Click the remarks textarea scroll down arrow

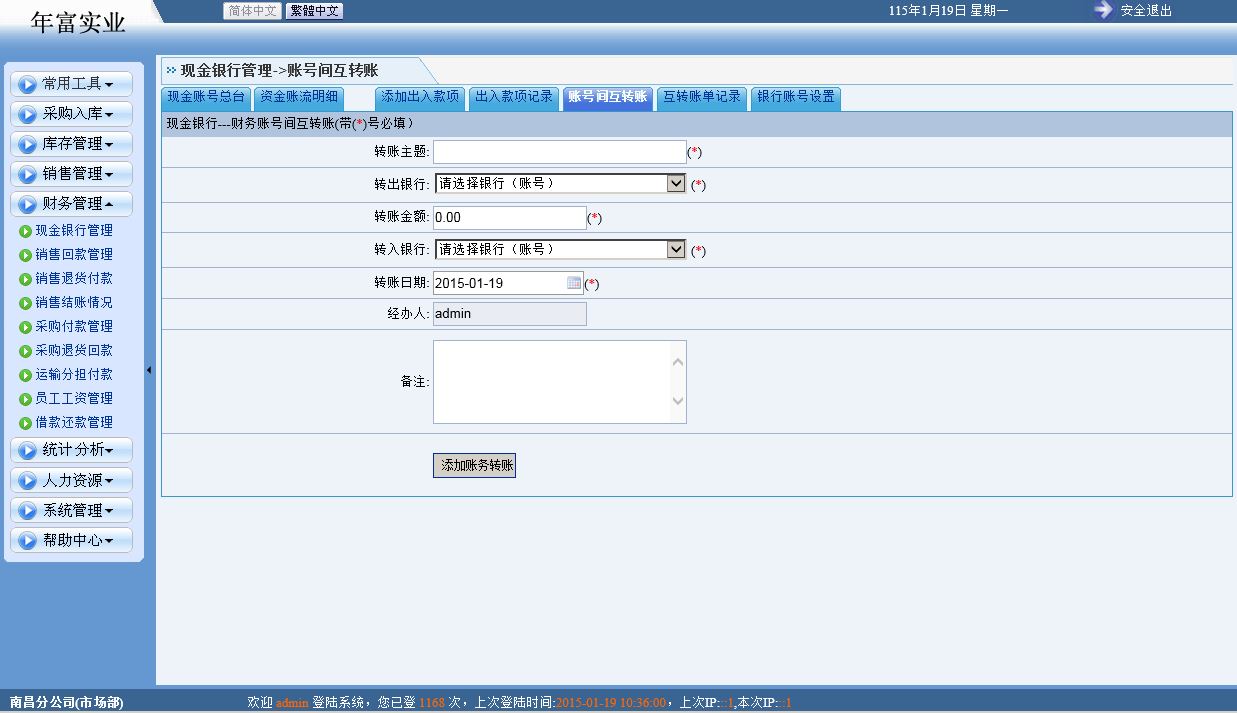pyautogui.click(x=678, y=402)
